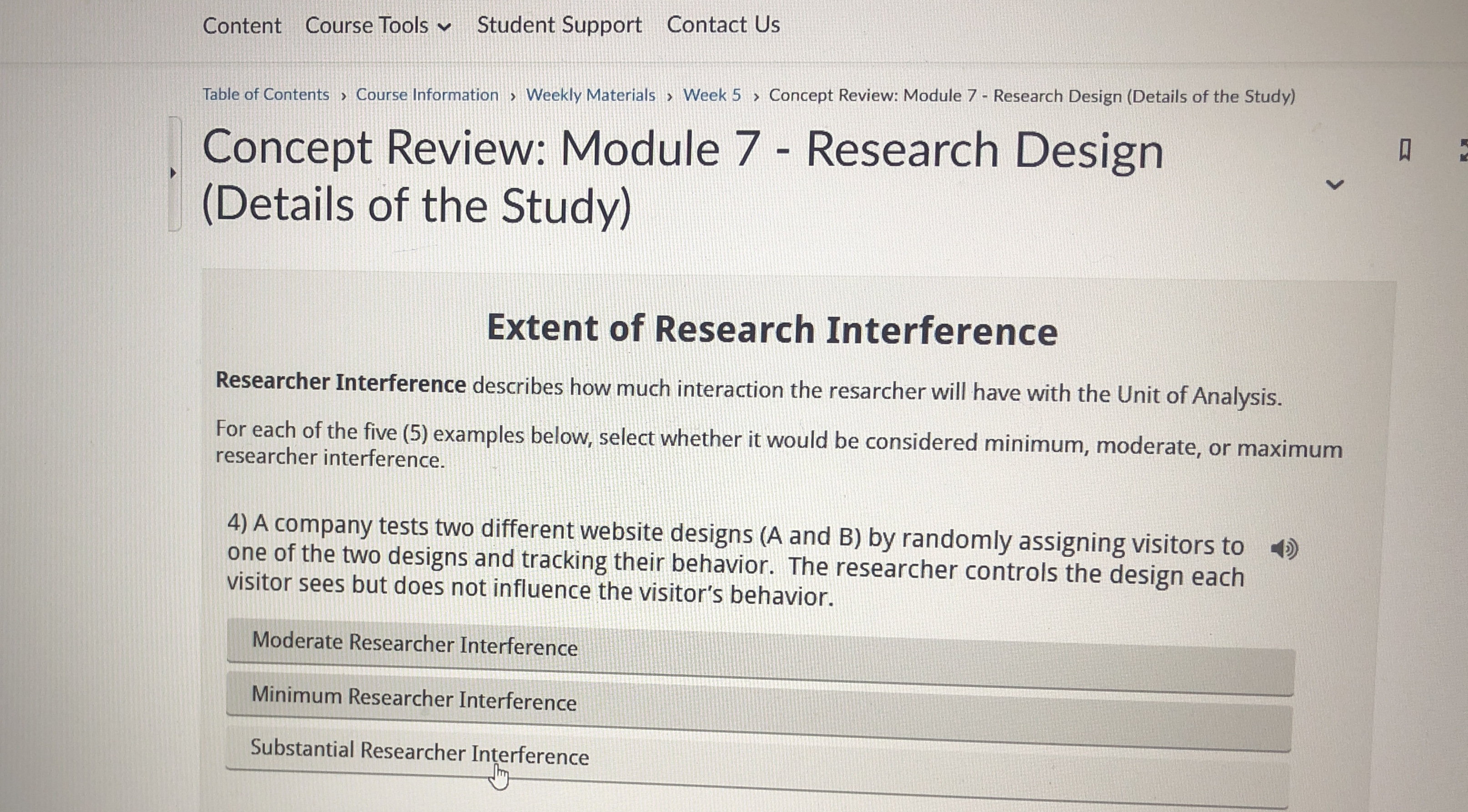Expand the chevron beside the page title
The image size is (1468, 812).
click(1335, 185)
